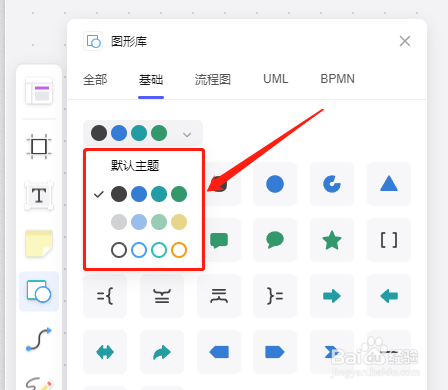Screen dimensions: 448x390
Task: Choose the outline-only color theme row
Action: click(149, 250)
